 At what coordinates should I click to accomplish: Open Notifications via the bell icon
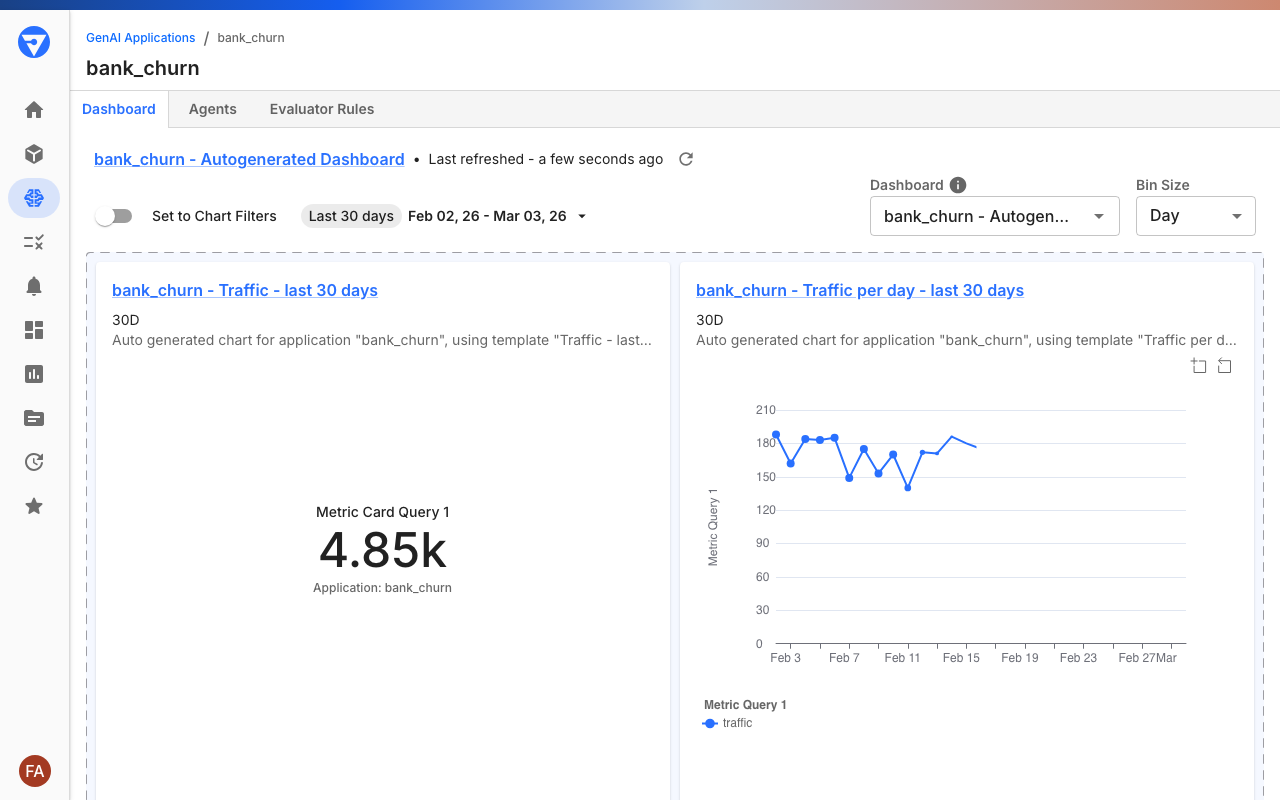(33, 286)
